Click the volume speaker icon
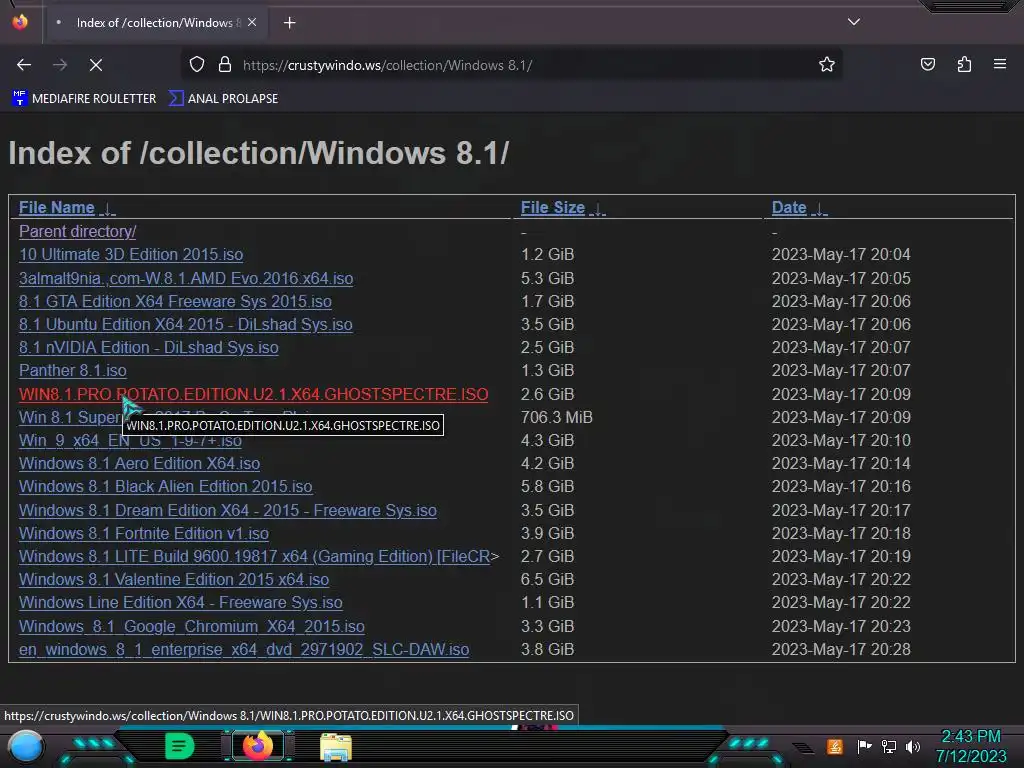 [913, 746]
